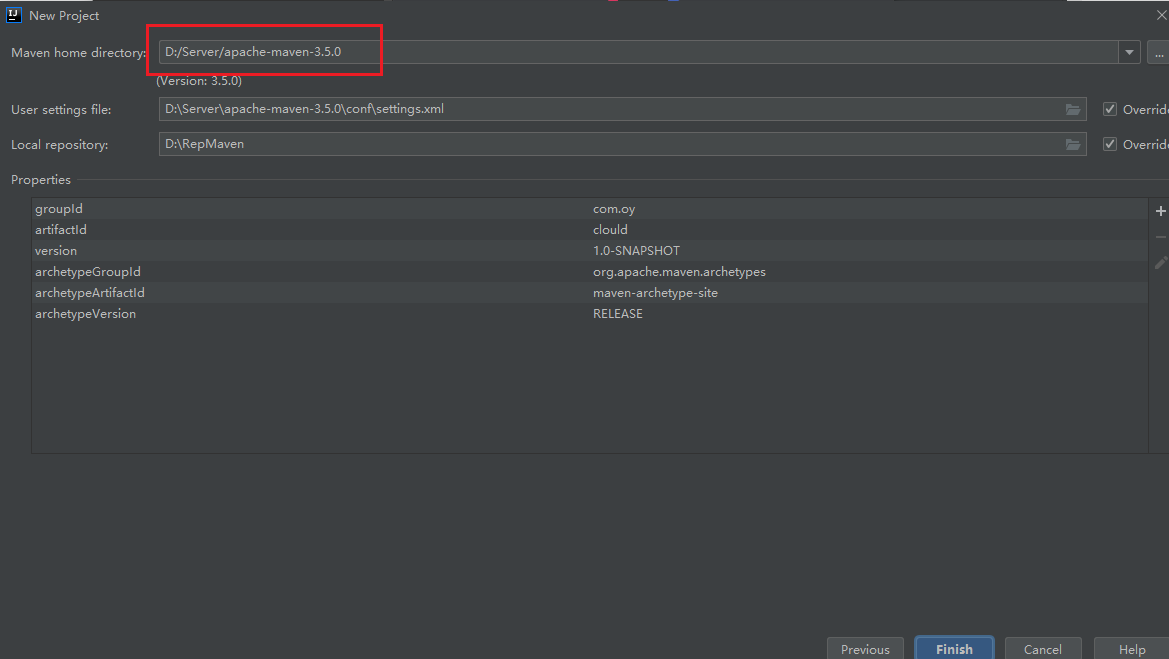Click the org.apache.maven.archetypes value
Image resolution: width=1169 pixels, height=659 pixels.
[x=679, y=272]
